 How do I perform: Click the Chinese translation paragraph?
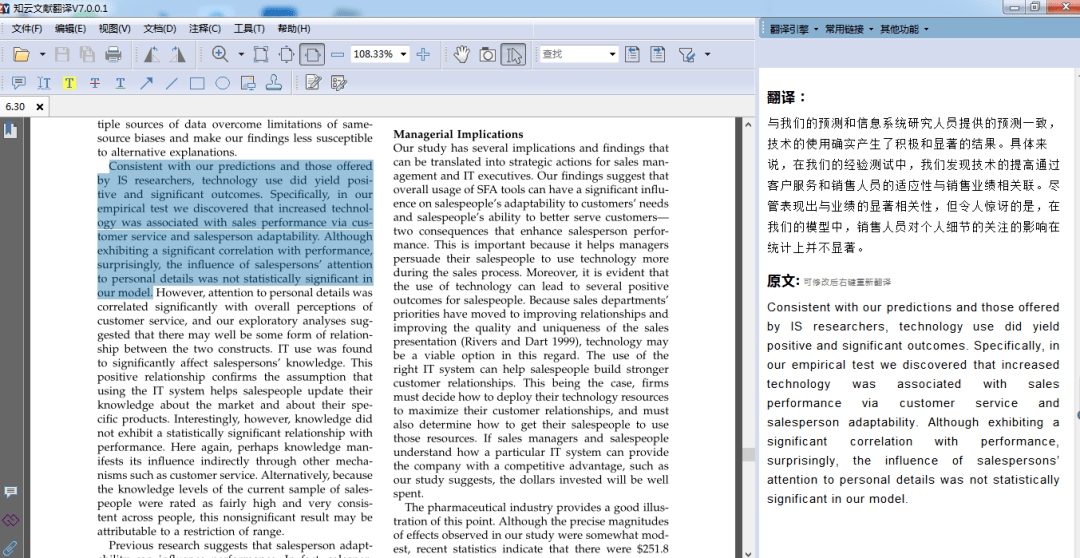pyautogui.click(x=913, y=185)
